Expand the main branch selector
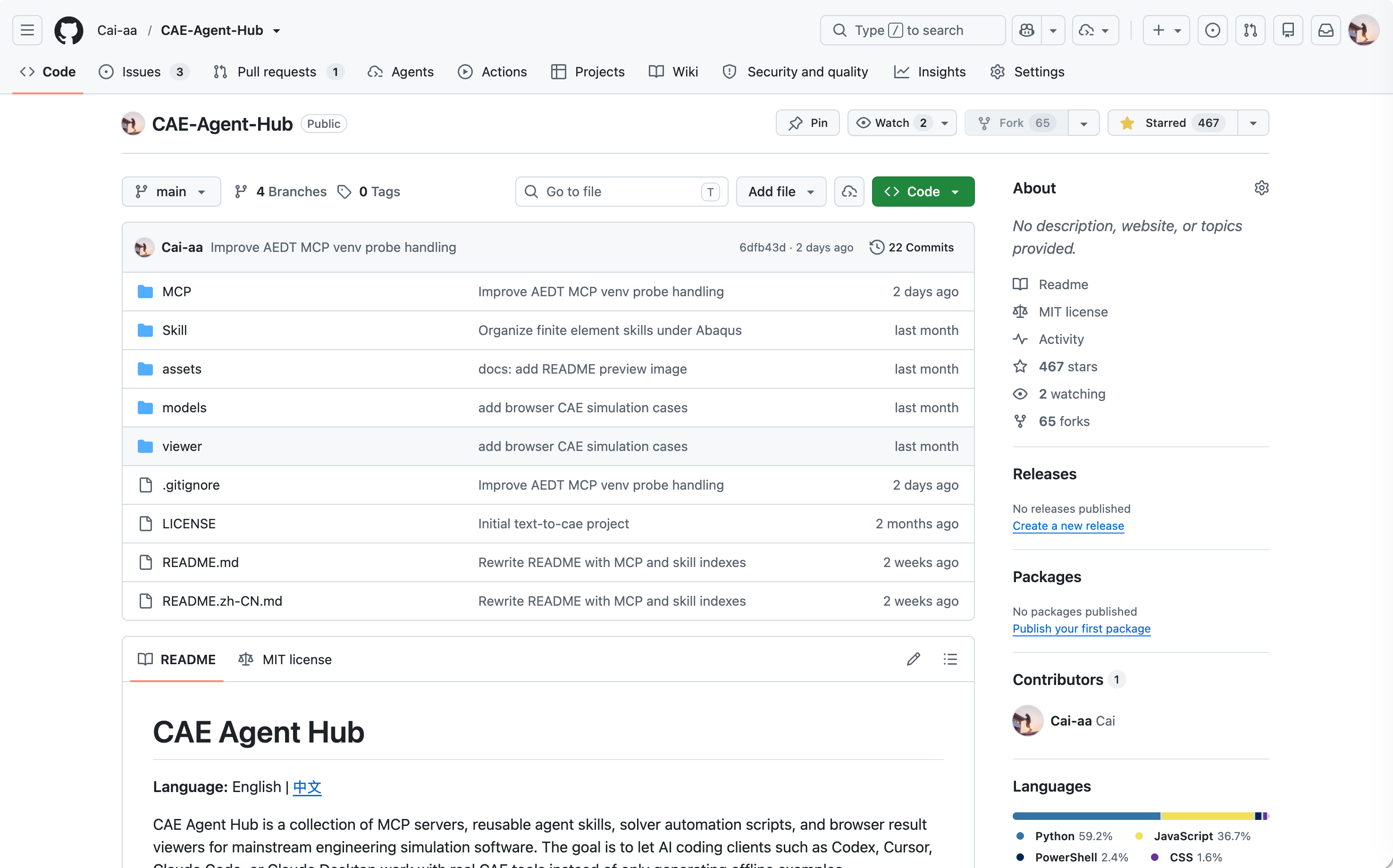 click(x=171, y=191)
